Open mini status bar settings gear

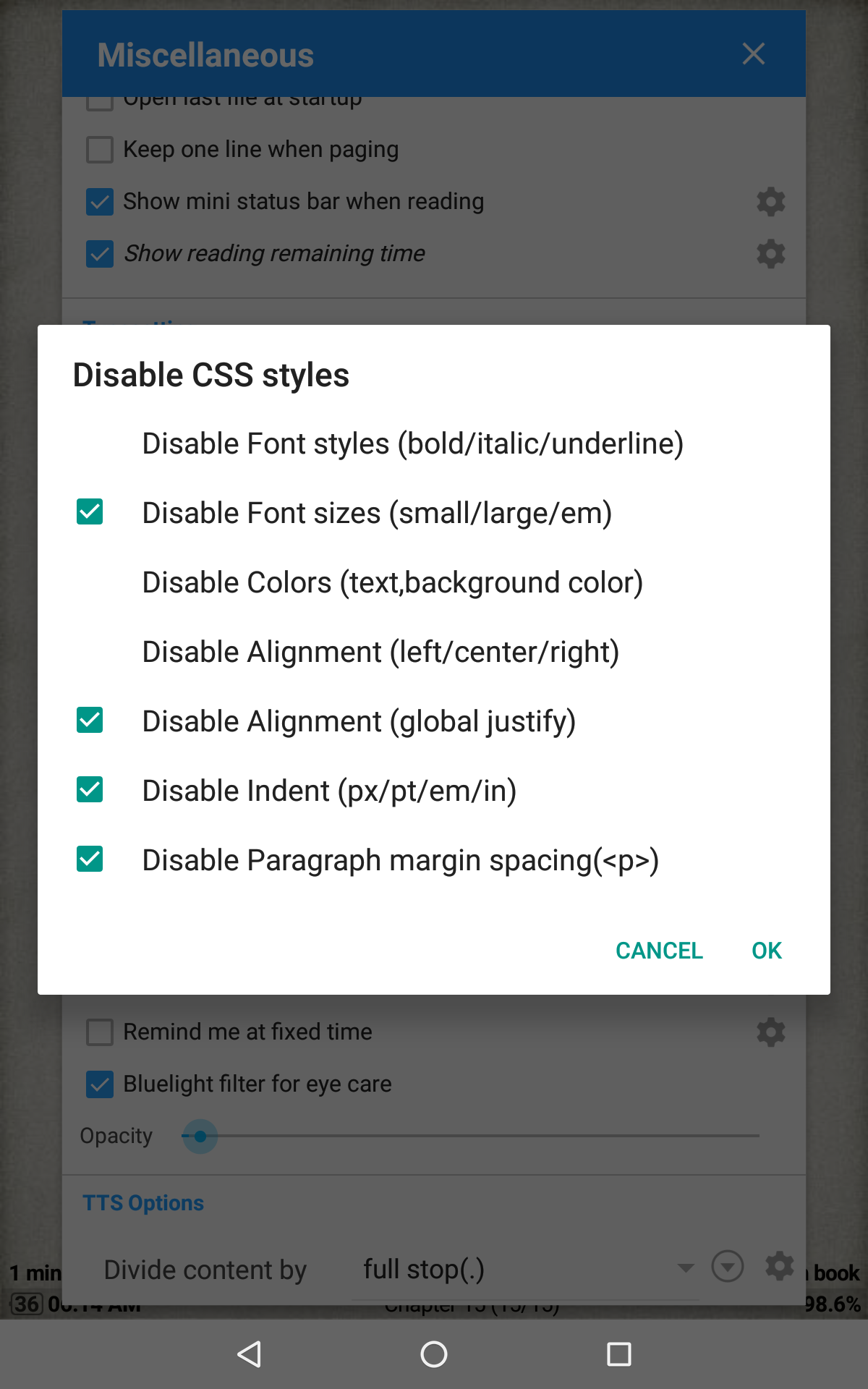pyautogui.click(x=770, y=202)
